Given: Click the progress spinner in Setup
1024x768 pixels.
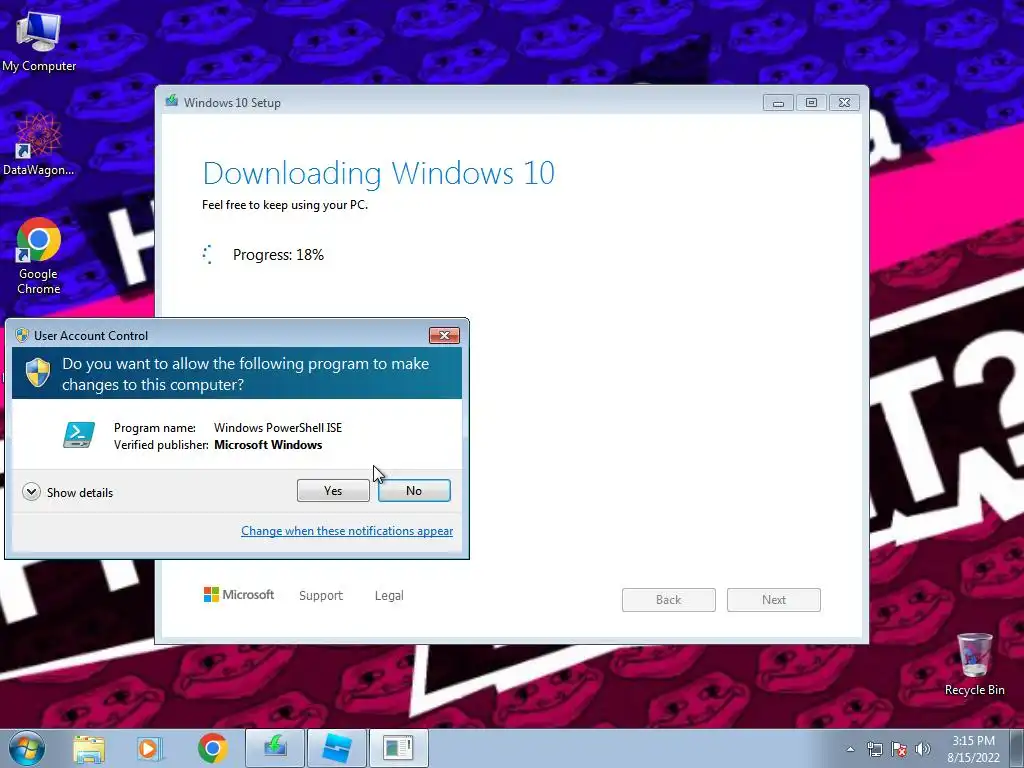Looking at the screenshot, I should [x=208, y=255].
